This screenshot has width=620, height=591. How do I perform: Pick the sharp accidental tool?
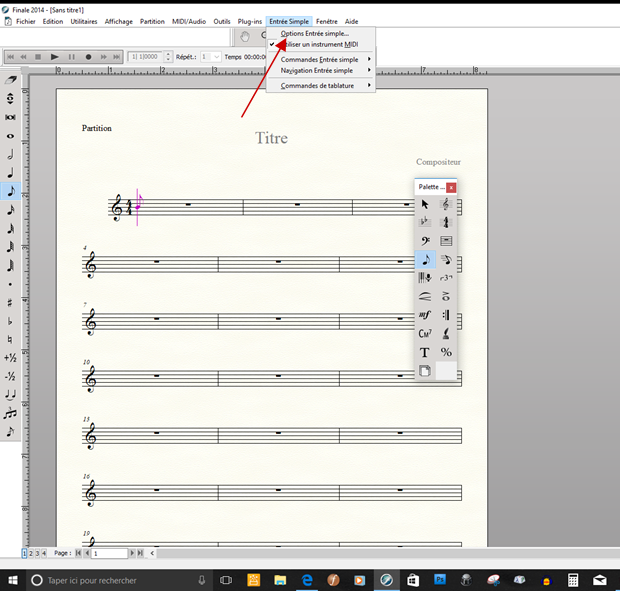tap(11, 302)
